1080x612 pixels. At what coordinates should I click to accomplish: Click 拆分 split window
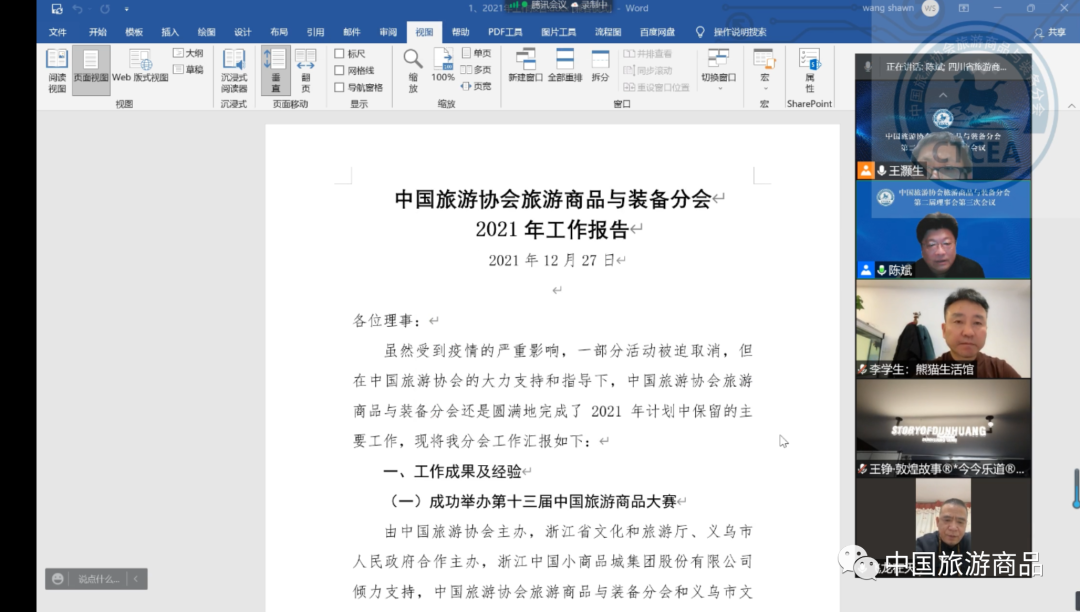pos(600,65)
